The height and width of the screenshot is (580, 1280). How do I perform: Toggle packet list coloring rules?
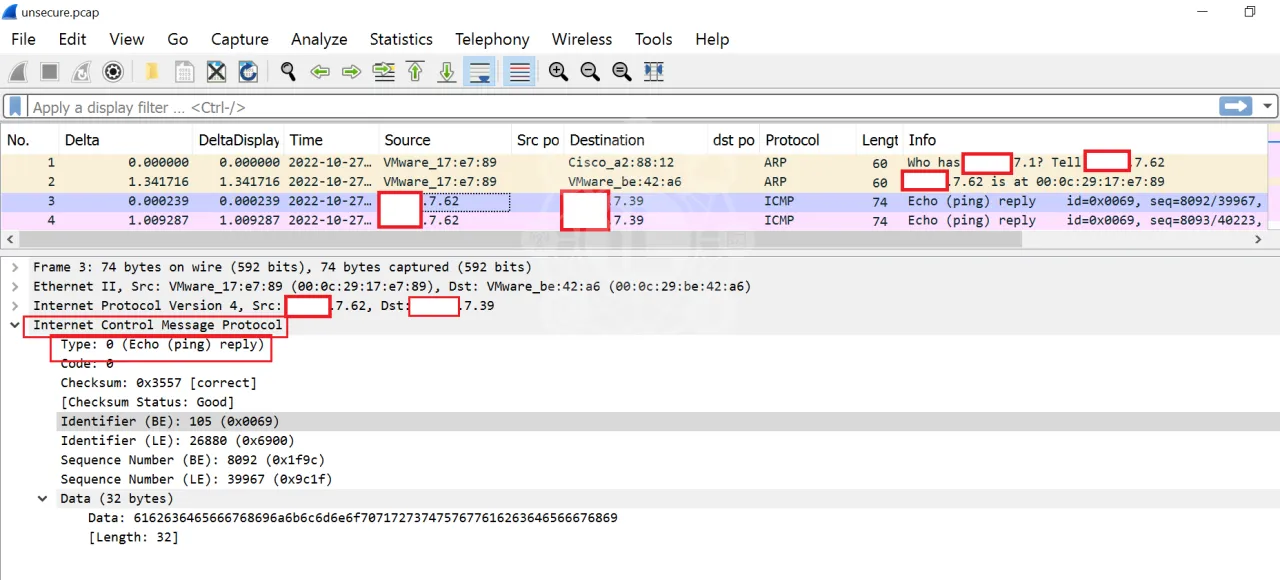pos(519,72)
